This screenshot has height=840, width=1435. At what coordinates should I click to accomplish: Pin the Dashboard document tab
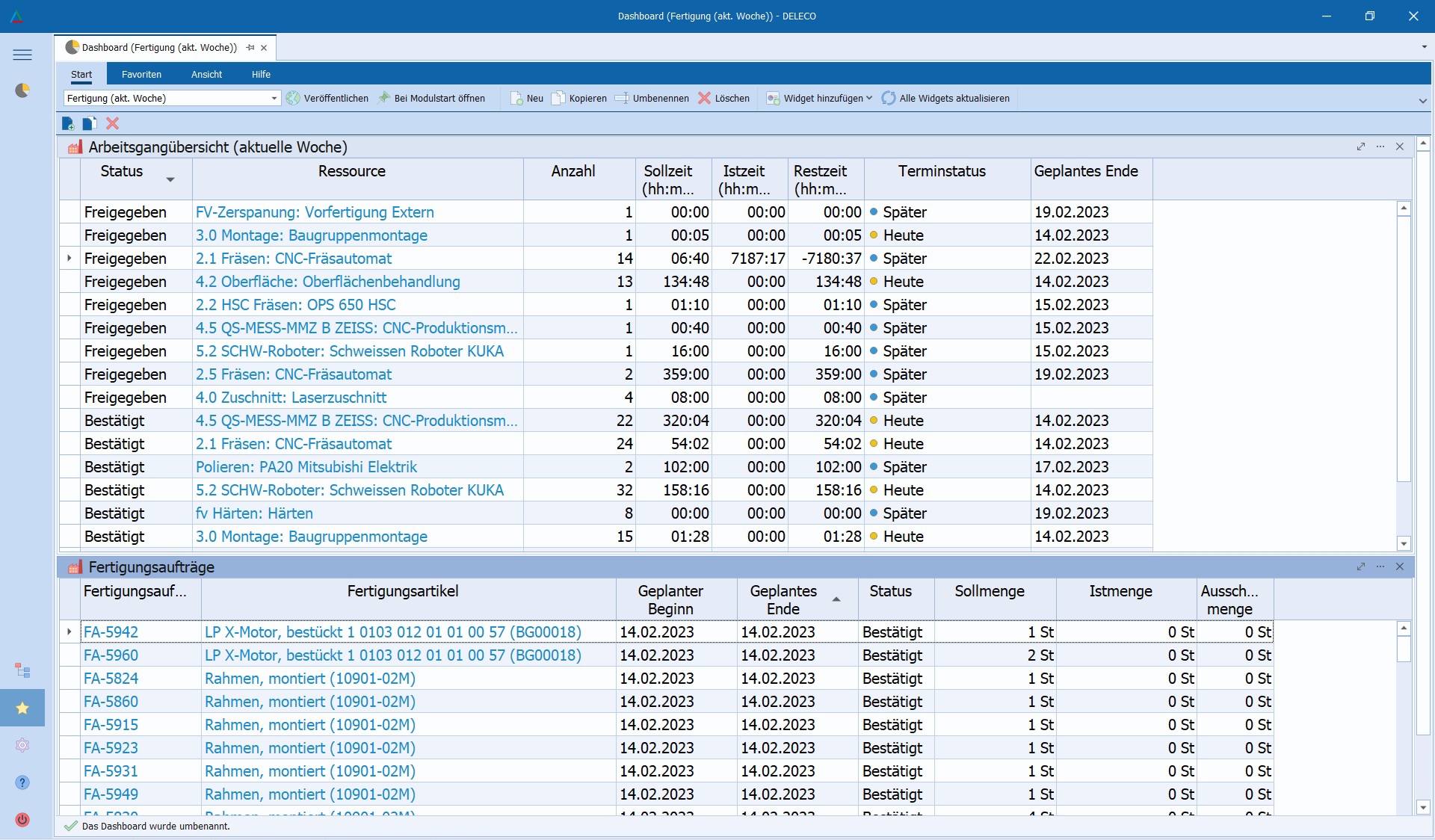coord(250,47)
